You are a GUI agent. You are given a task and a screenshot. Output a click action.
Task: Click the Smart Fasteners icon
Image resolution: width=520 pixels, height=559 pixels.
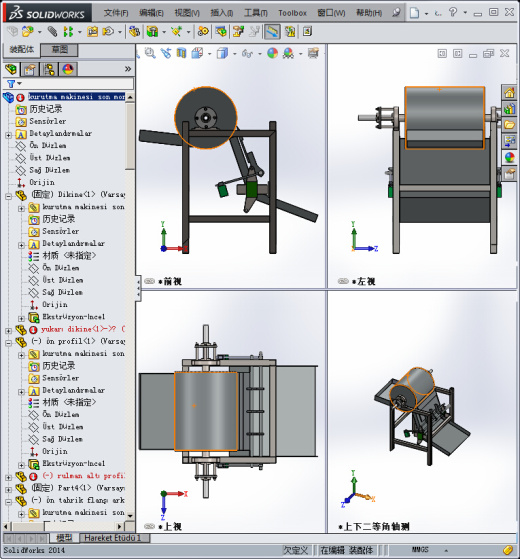(92, 32)
